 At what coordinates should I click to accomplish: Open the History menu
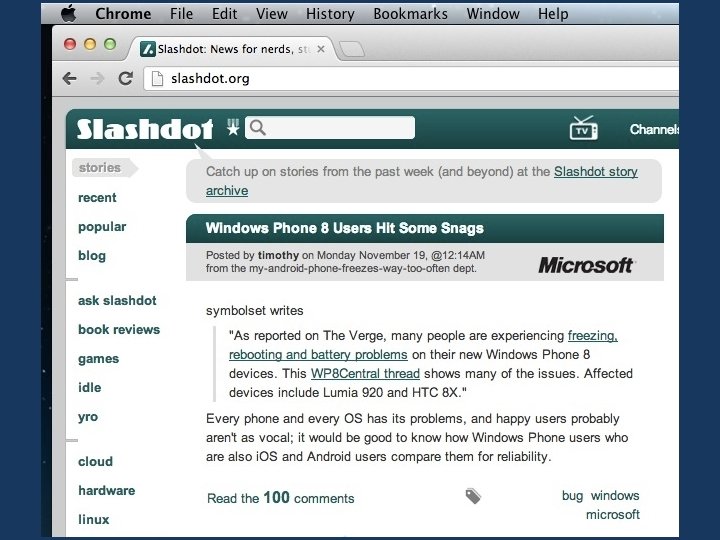click(x=330, y=14)
